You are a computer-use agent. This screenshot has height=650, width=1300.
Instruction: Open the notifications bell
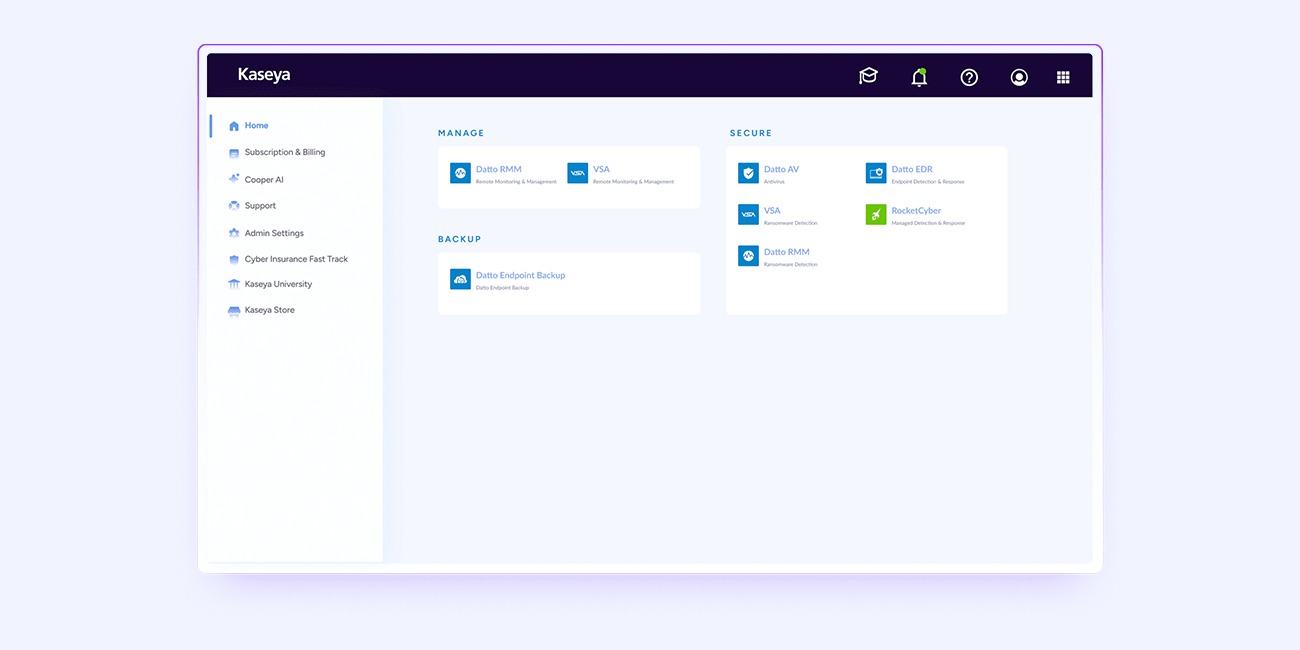[x=919, y=77]
